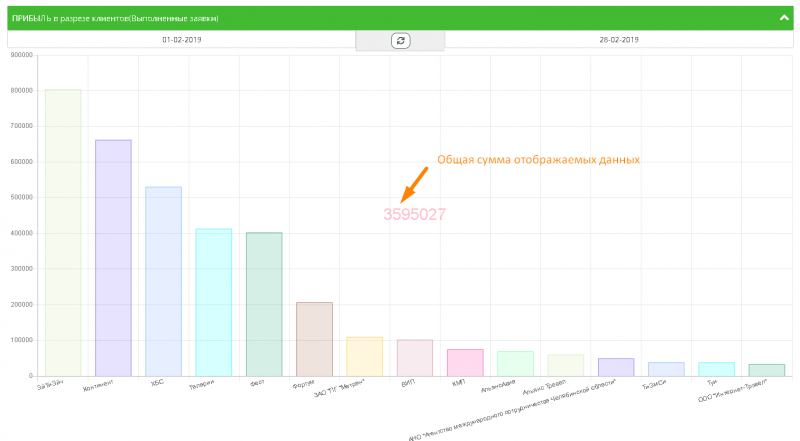Viewport: 800px width, 441px height.
Task: Select the Фортум brown bar
Action: (x=314, y=339)
